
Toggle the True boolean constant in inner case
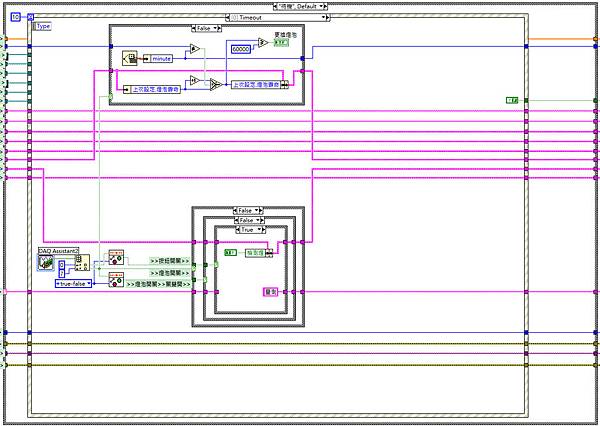click(x=230, y=253)
